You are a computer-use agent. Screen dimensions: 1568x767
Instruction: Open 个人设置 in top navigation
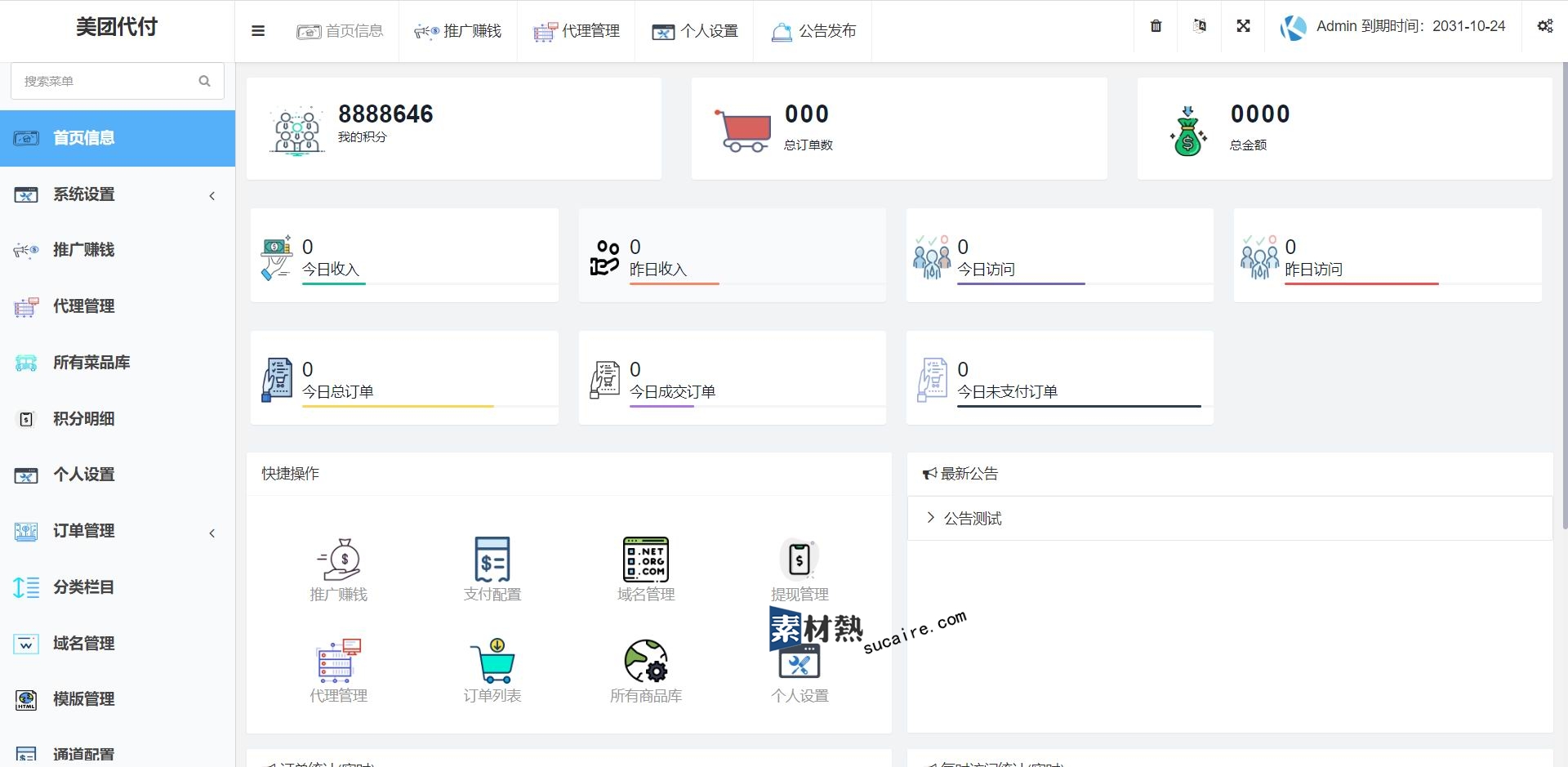(x=695, y=31)
